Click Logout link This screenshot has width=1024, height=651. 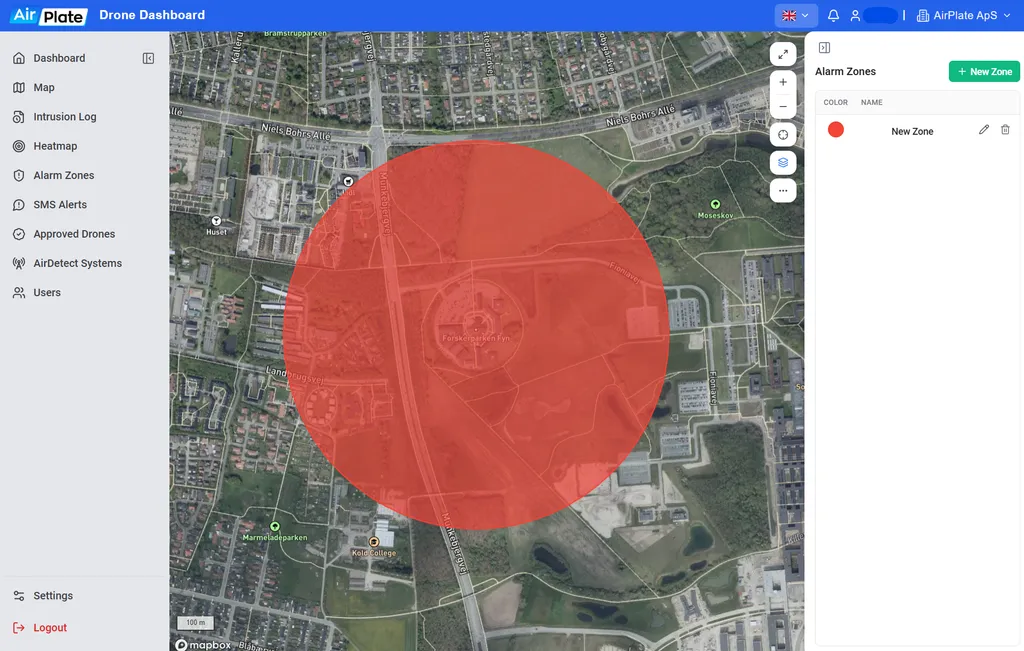(x=50, y=627)
